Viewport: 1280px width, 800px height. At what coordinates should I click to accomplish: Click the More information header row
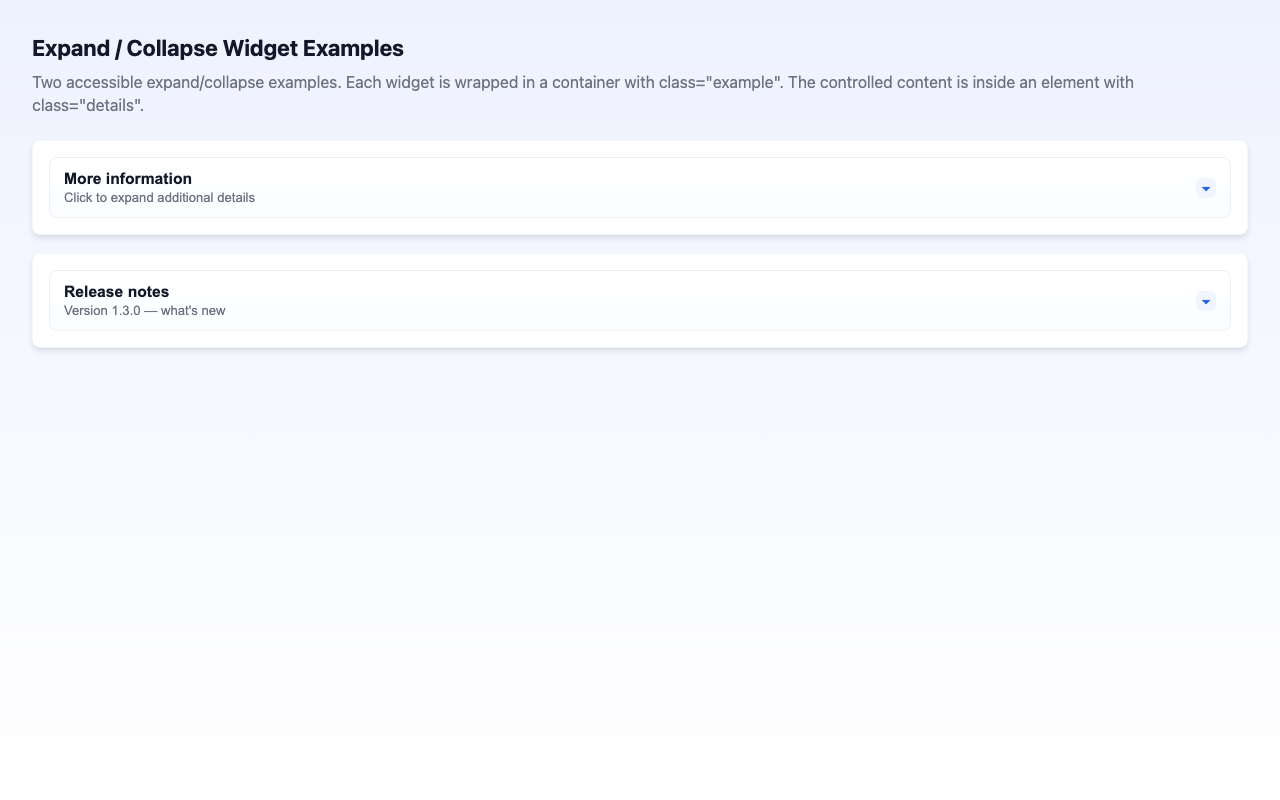point(640,187)
